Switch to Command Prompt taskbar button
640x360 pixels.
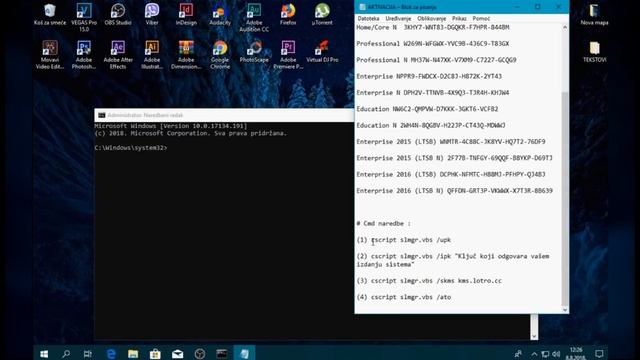(x=222, y=353)
